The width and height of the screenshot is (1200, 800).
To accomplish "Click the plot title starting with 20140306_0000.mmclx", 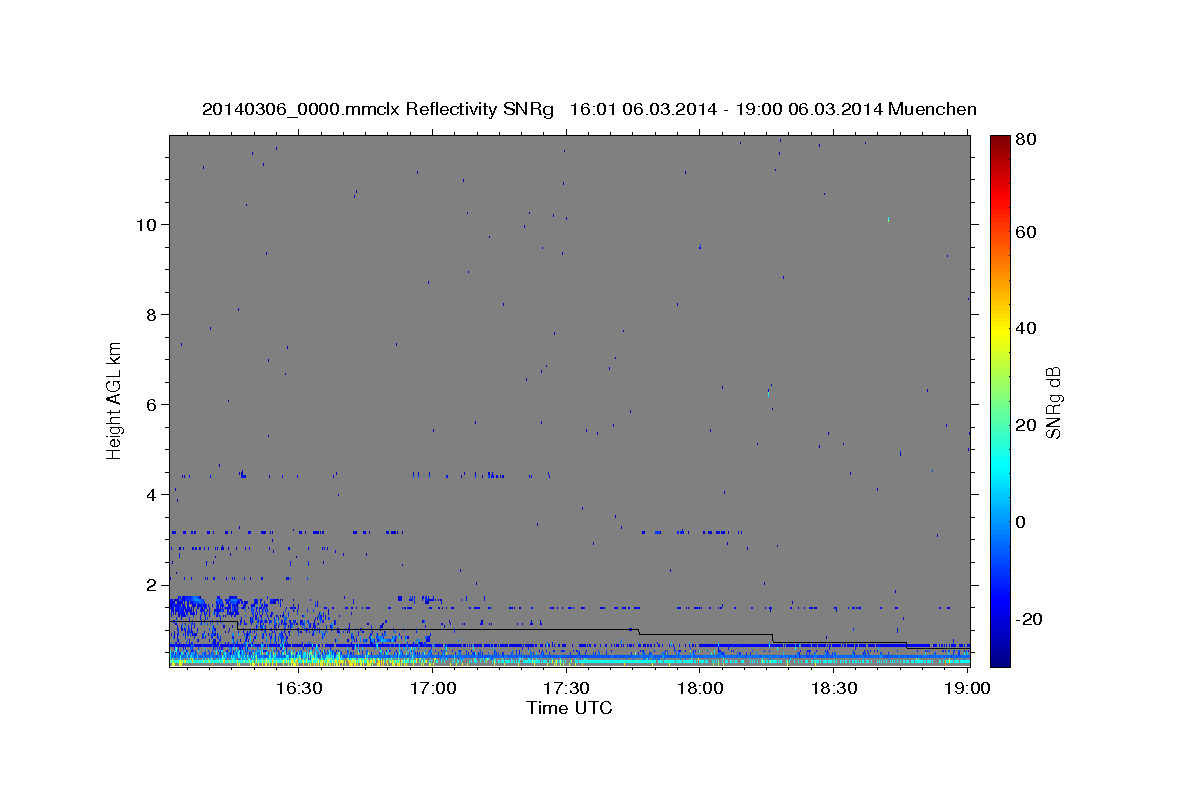I will click(x=589, y=108).
